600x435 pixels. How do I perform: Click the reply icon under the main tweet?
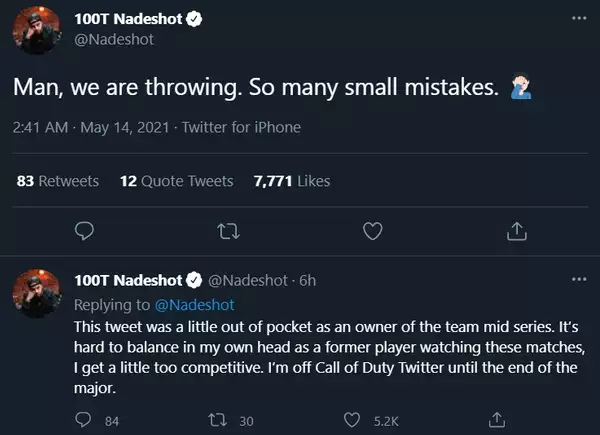pos(85,231)
